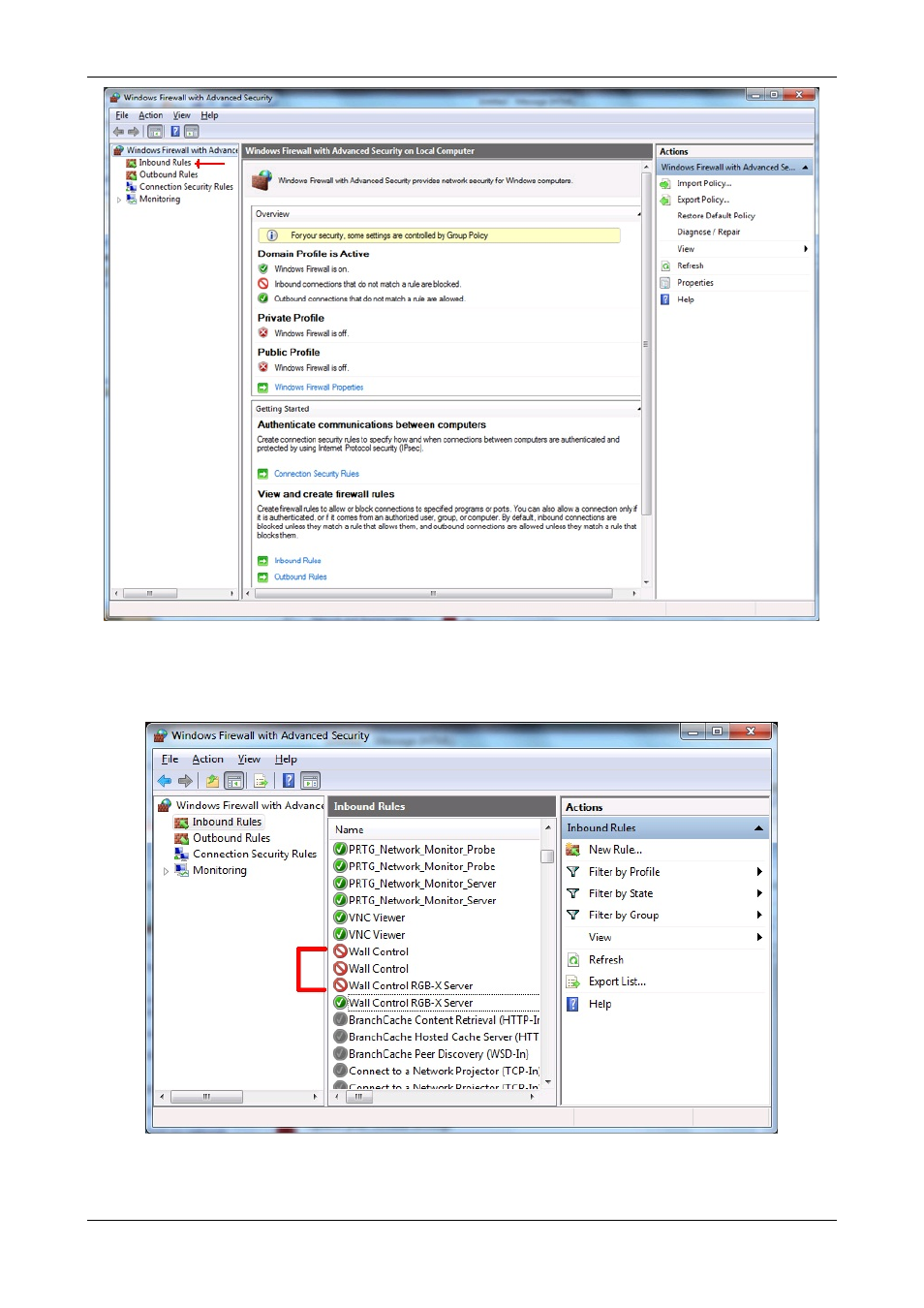Open the Action menu in the upper window

(151, 115)
